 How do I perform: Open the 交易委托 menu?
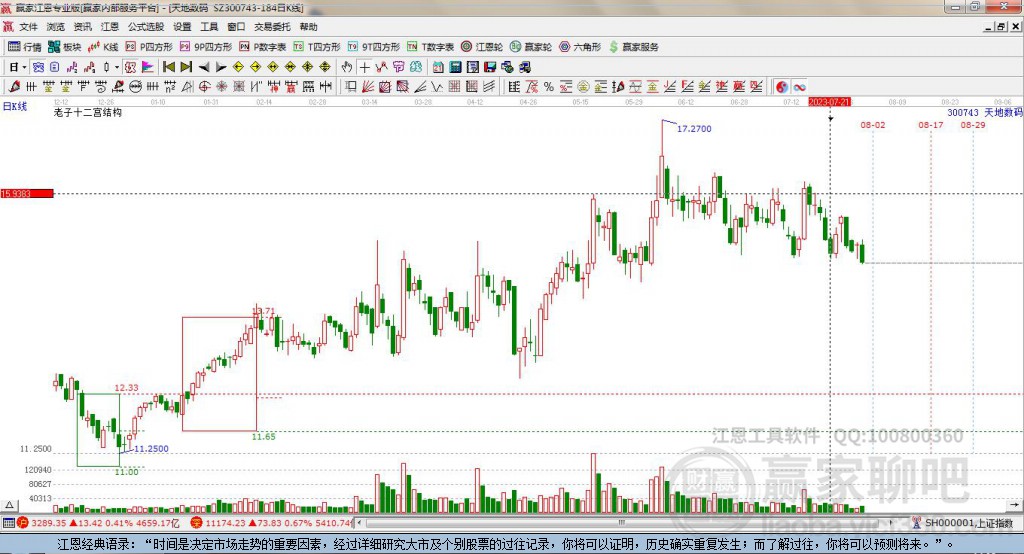(x=272, y=27)
